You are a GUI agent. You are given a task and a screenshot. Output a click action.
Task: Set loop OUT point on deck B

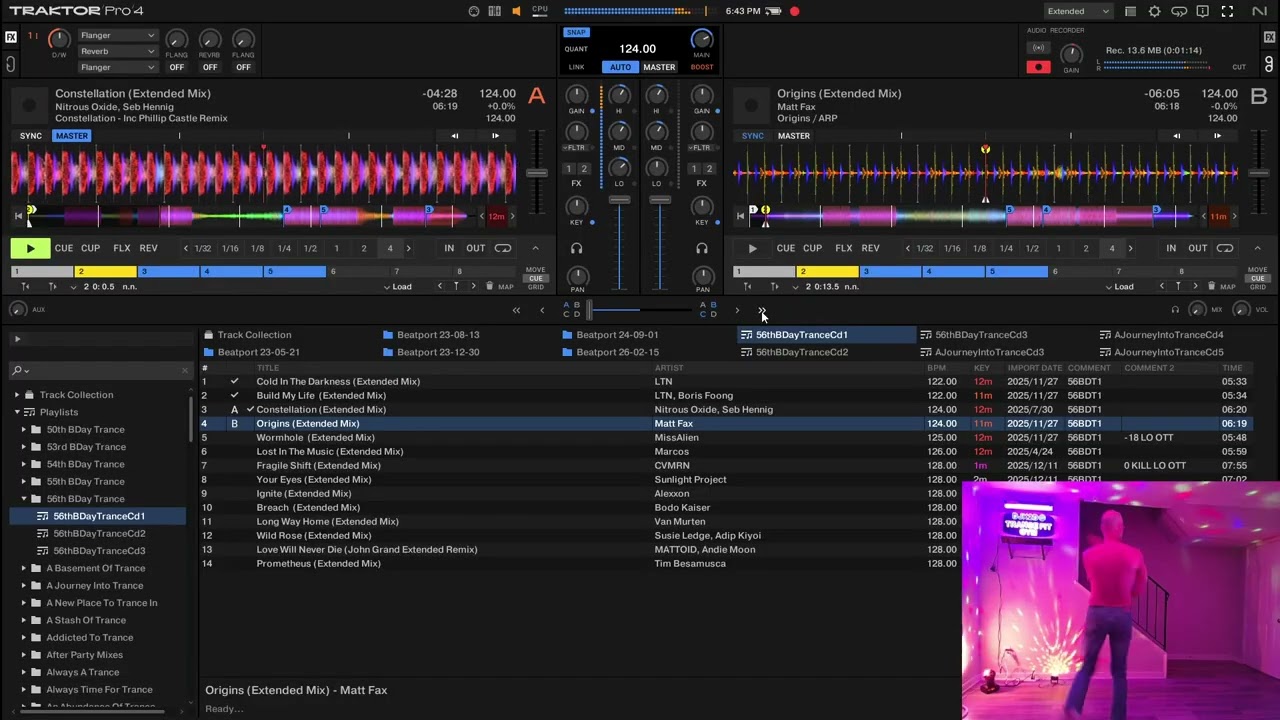coord(1197,248)
